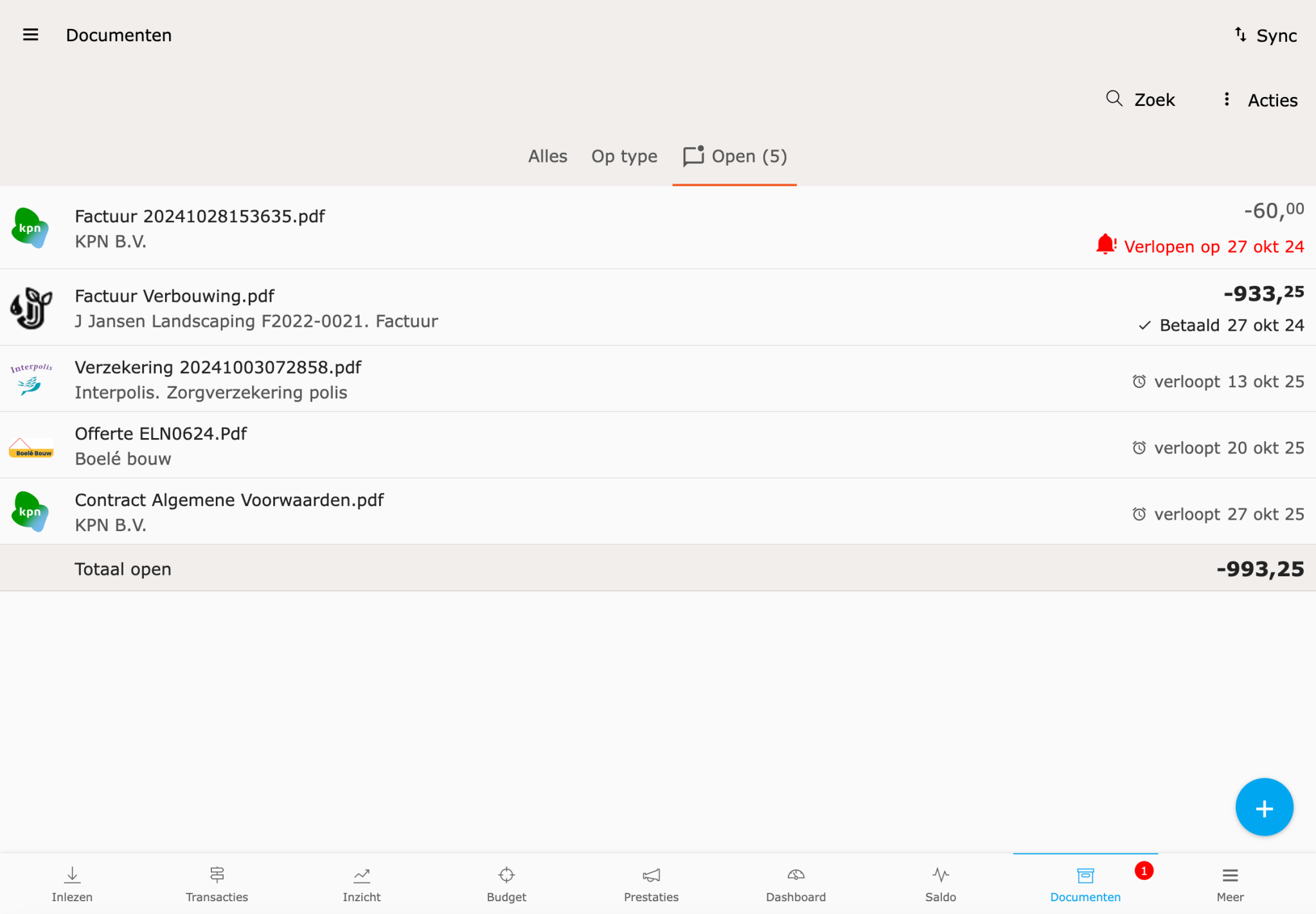Open the Acties menu label

(1272, 100)
